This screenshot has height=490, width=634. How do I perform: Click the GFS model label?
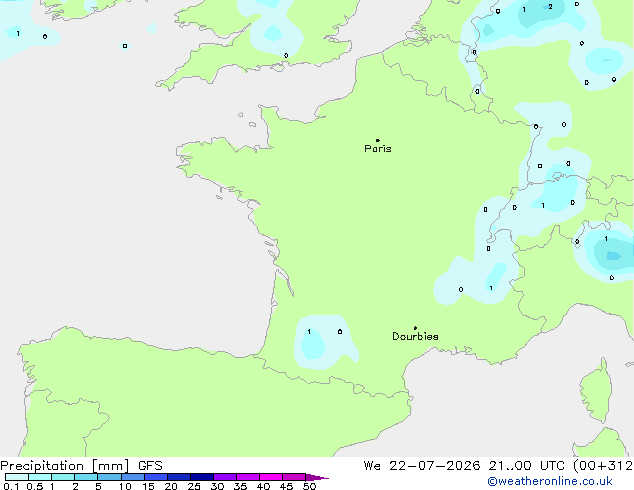(150, 466)
